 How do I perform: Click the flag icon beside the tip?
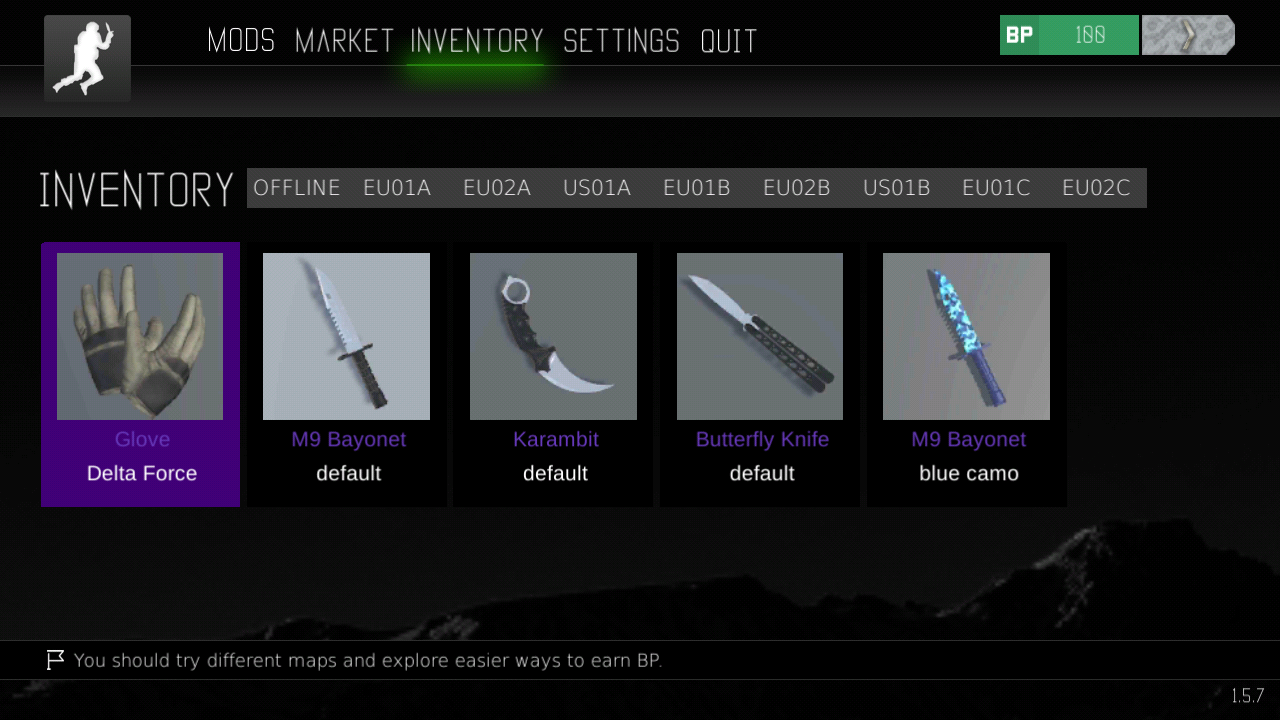55,660
